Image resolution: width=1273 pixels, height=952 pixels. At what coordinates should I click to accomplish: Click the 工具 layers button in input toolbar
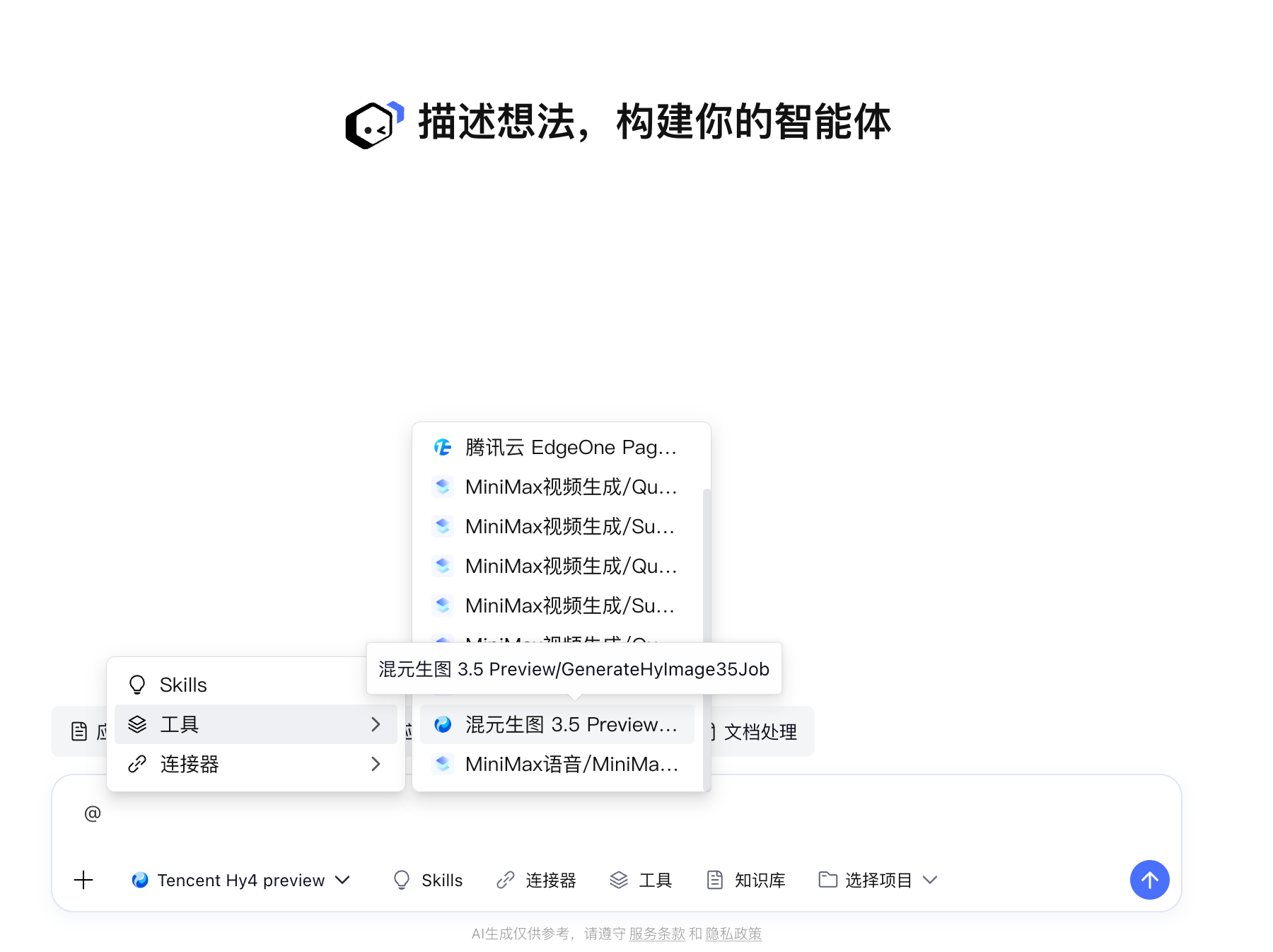click(641, 880)
